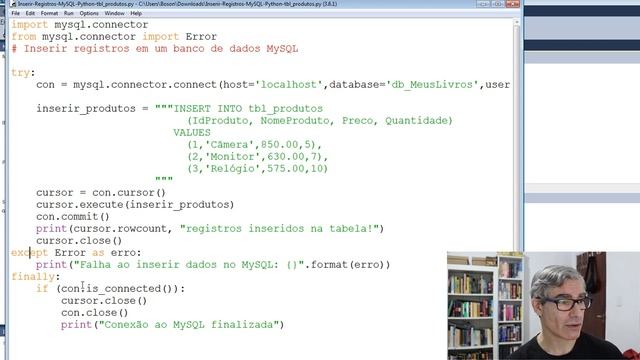This screenshot has width=640, height=360.
Task: Click 'cursor.close()' just above the except line
Action: pyautogui.click(x=79, y=241)
